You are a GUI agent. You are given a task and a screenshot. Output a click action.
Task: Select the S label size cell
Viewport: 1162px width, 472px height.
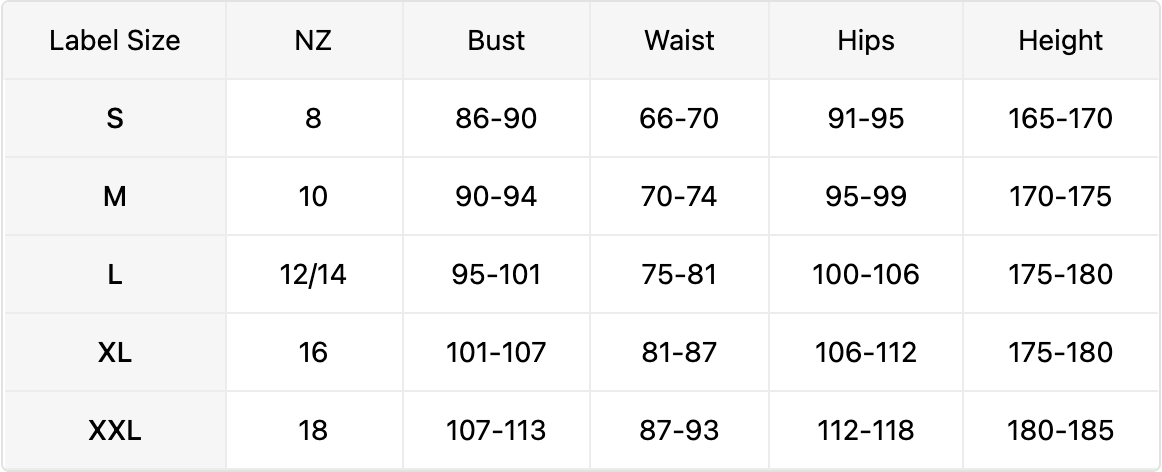click(115, 119)
